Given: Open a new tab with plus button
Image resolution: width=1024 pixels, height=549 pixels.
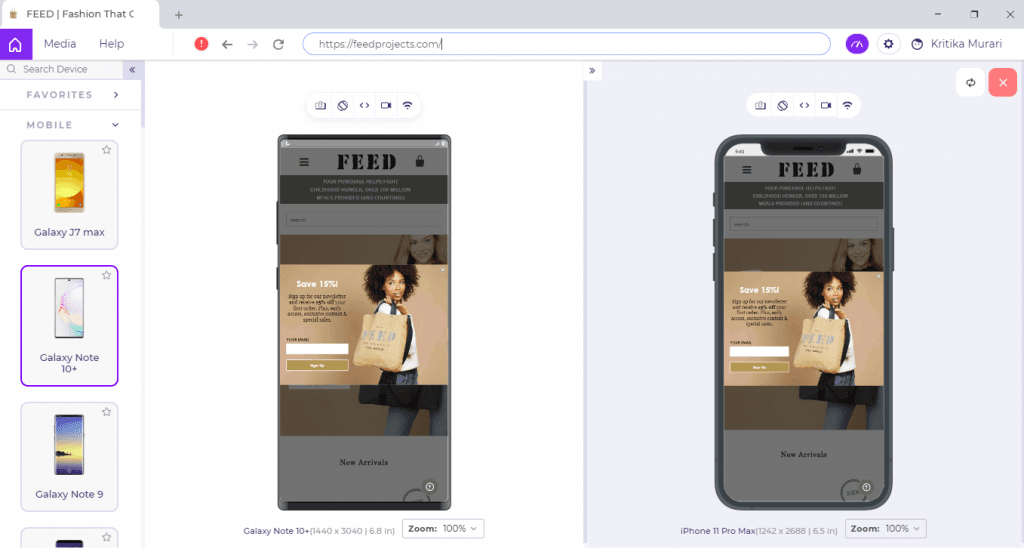Looking at the screenshot, I should tap(178, 14).
